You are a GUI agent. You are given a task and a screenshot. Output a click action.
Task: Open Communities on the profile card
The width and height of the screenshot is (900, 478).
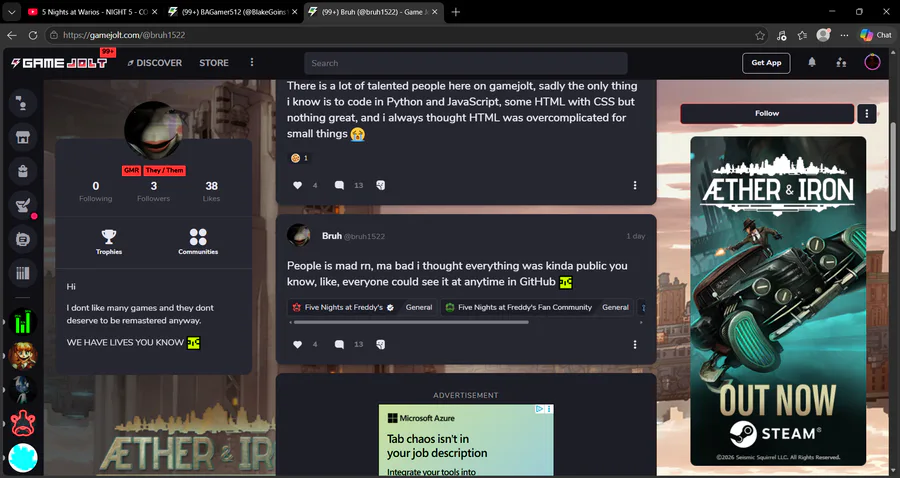point(198,242)
